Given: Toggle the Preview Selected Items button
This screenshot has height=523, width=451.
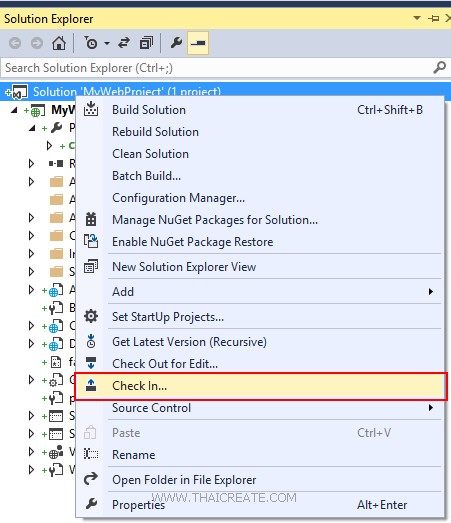Looking at the screenshot, I should 198,43.
